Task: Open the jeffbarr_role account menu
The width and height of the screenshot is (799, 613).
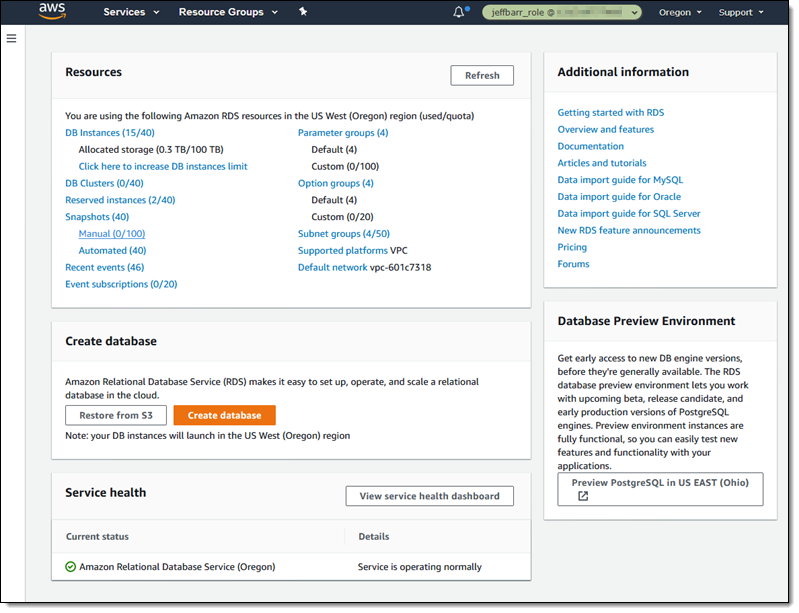Action: (562, 13)
